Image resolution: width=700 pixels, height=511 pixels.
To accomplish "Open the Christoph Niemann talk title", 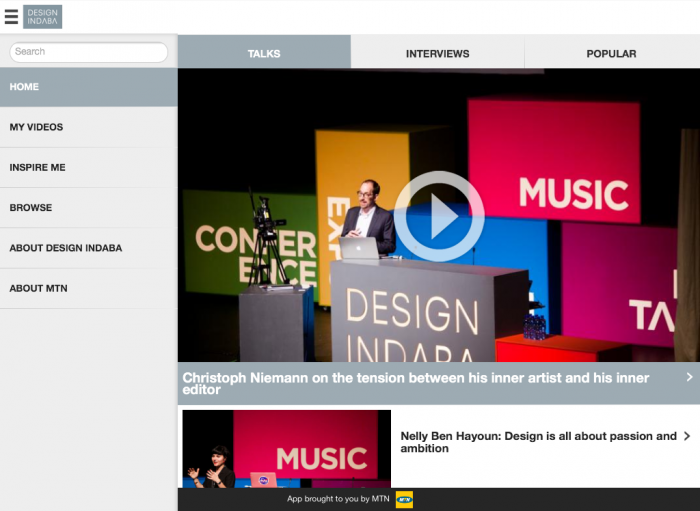I will tap(416, 383).
